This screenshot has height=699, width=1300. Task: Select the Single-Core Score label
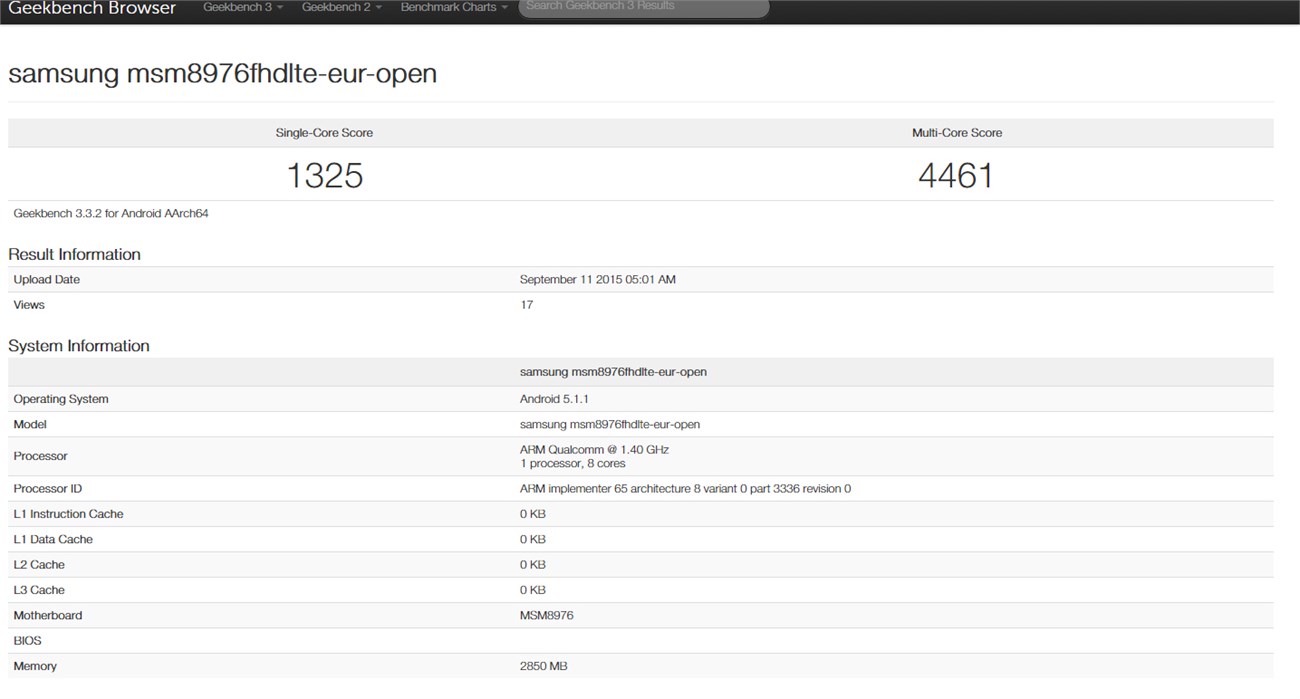click(x=324, y=133)
